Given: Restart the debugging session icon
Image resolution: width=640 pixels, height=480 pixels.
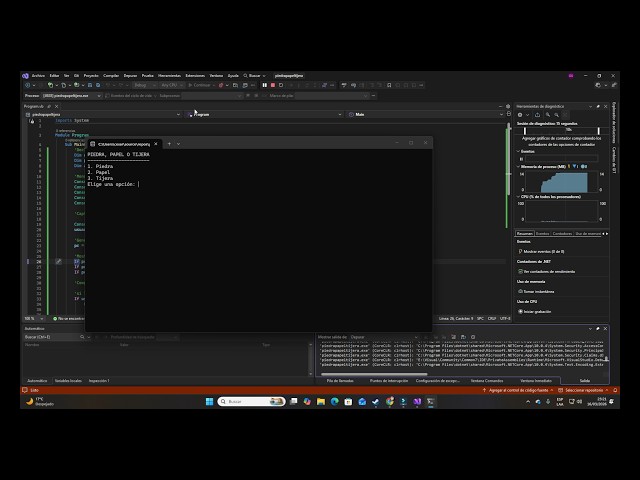Looking at the screenshot, I should 281,85.
